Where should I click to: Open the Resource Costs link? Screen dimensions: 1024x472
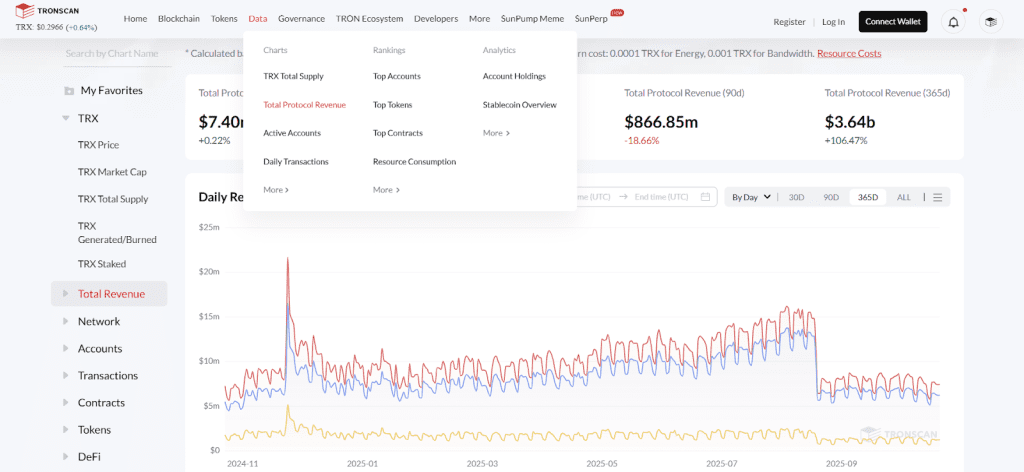(x=849, y=53)
